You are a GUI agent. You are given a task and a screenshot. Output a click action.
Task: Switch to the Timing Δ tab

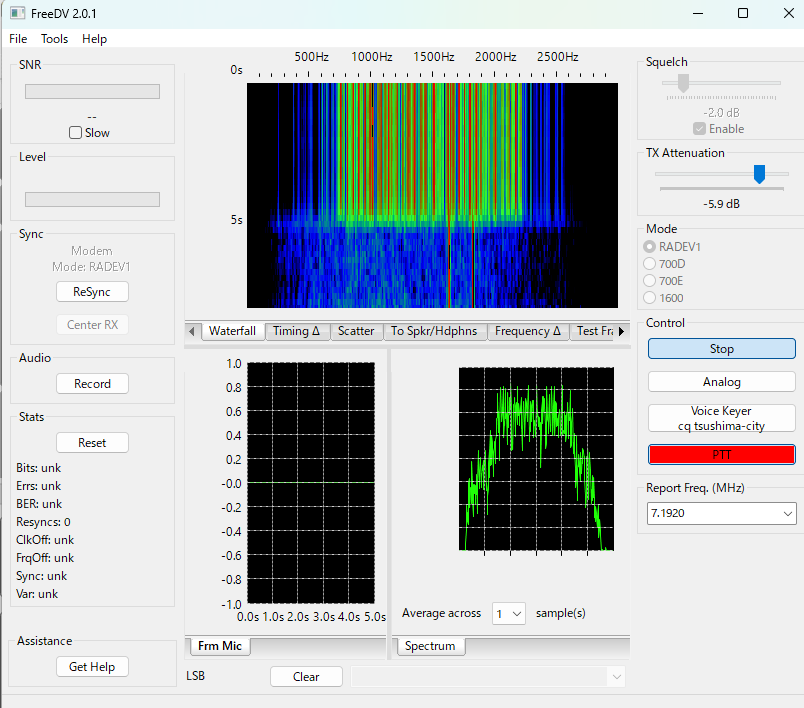pos(296,331)
